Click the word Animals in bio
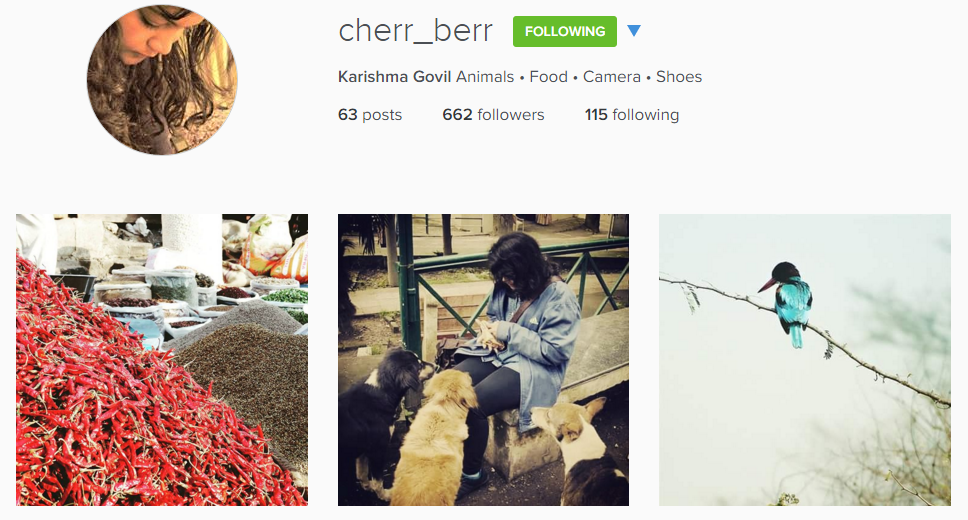Viewport: 968px width, 520px height. coord(485,77)
